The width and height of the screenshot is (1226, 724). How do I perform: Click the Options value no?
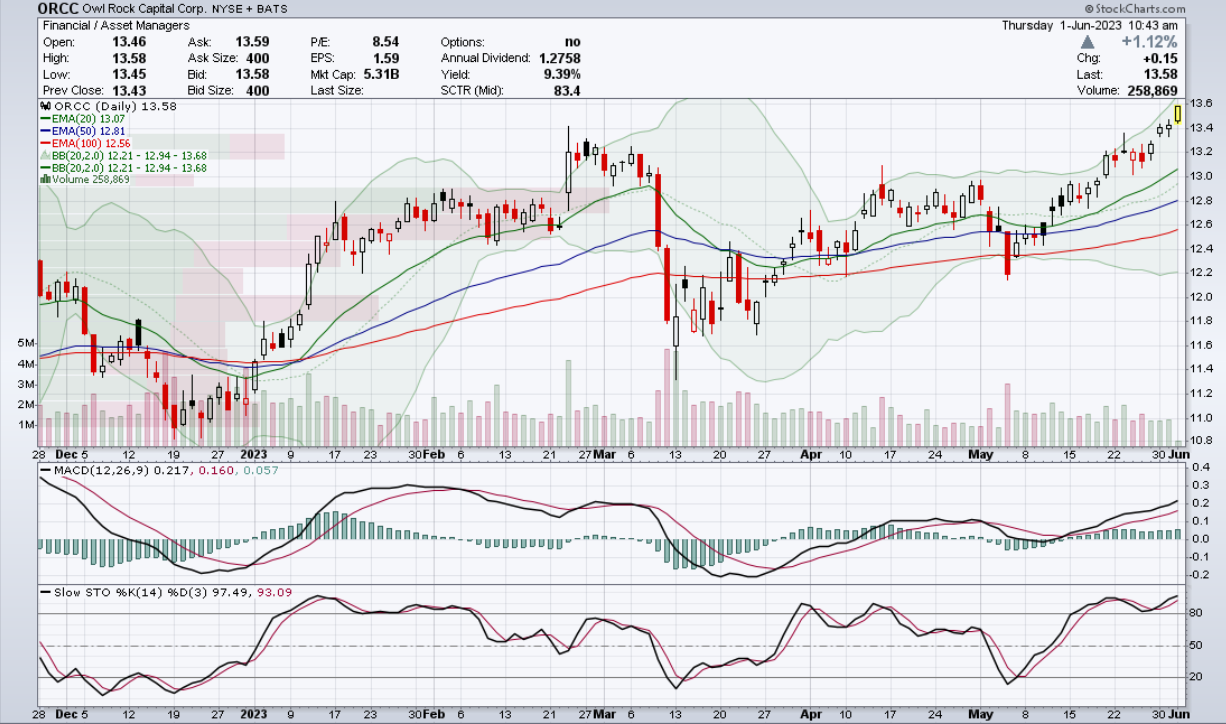[x=572, y=42]
